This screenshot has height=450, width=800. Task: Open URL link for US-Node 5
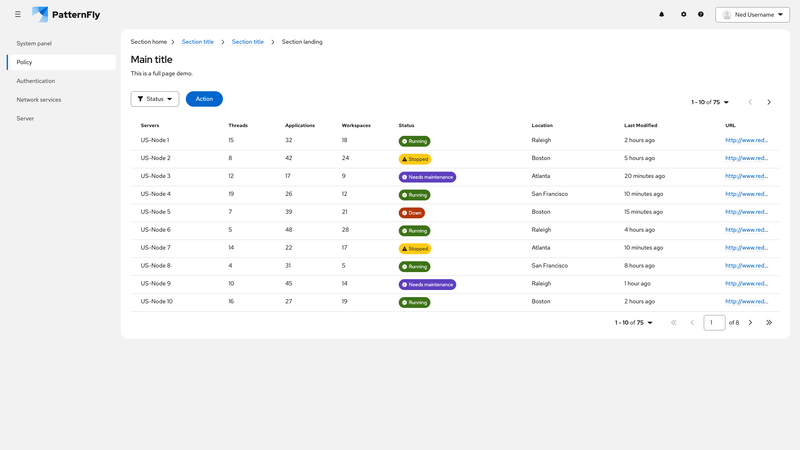746,212
